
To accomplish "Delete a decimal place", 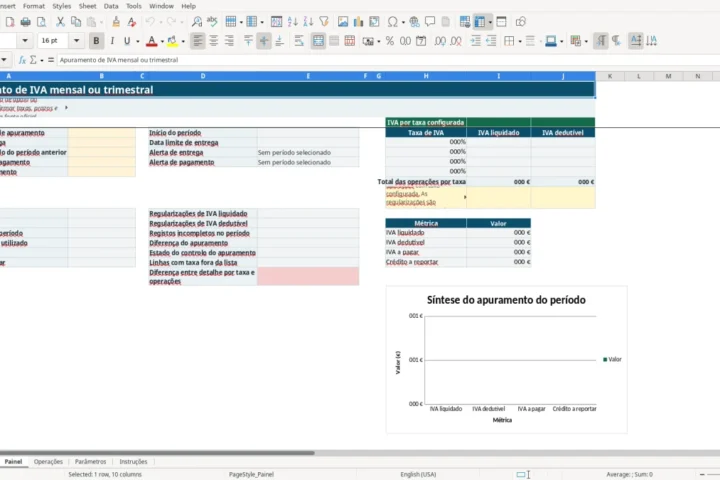I will click(456, 41).
